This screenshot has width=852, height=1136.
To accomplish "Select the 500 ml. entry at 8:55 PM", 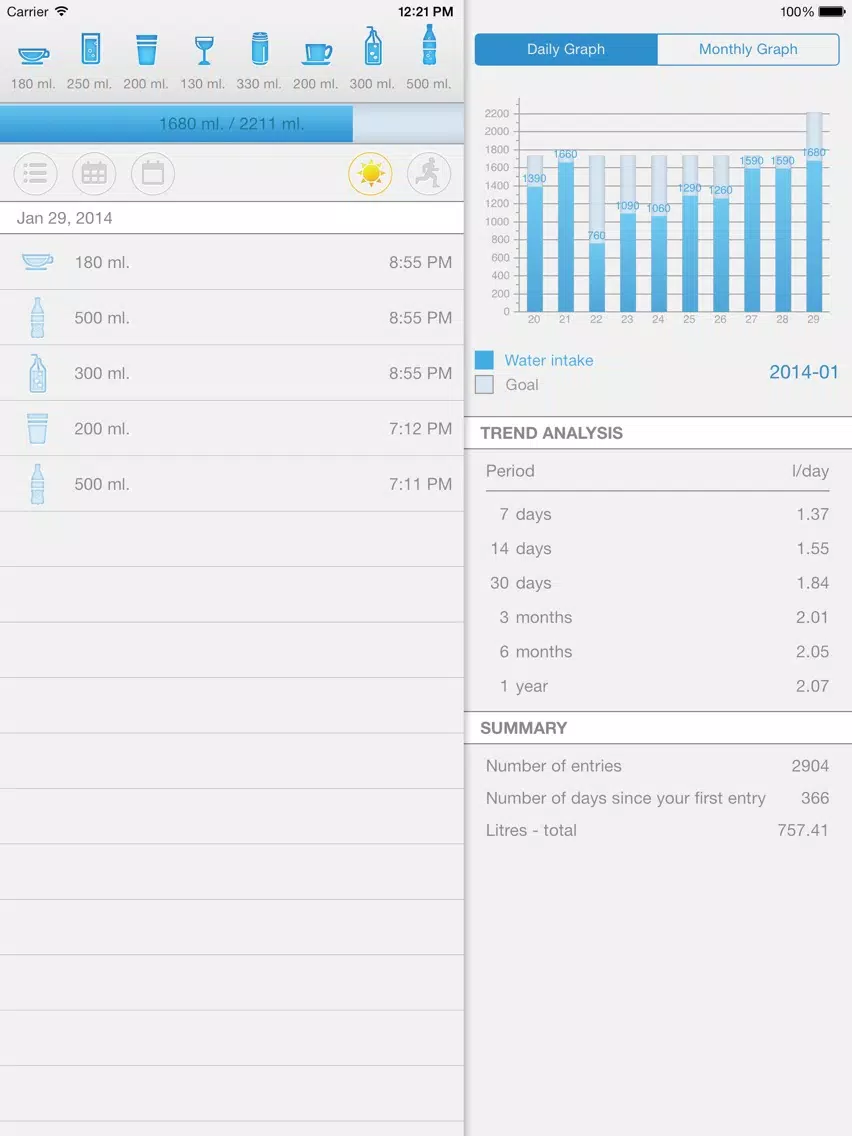I will (232, 317).
